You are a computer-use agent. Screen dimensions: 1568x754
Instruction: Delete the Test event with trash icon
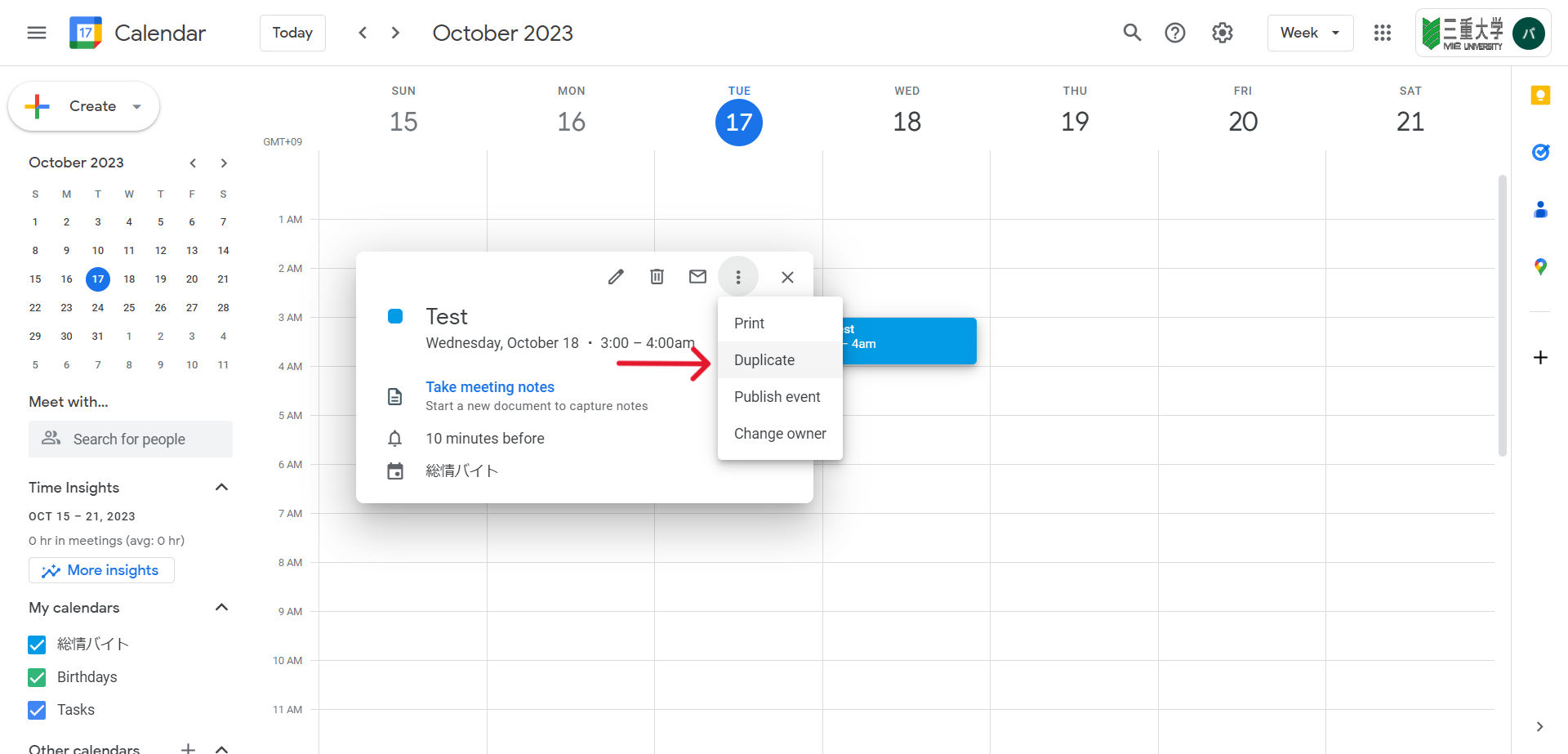point(657,277)
